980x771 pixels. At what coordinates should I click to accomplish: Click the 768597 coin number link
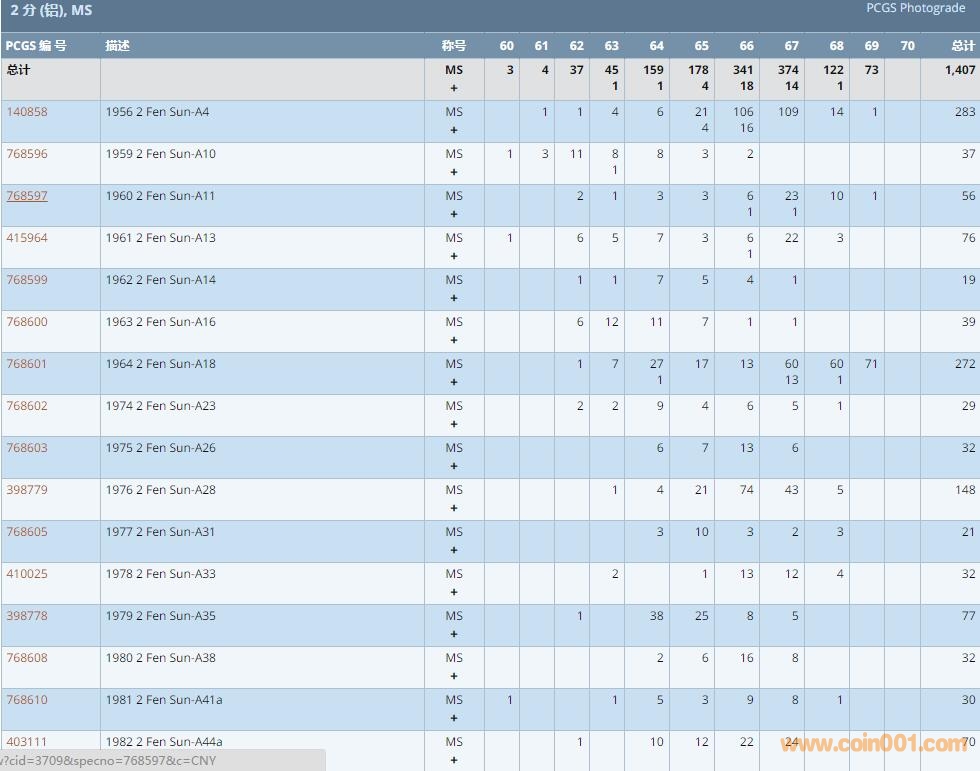click(27, 196)
